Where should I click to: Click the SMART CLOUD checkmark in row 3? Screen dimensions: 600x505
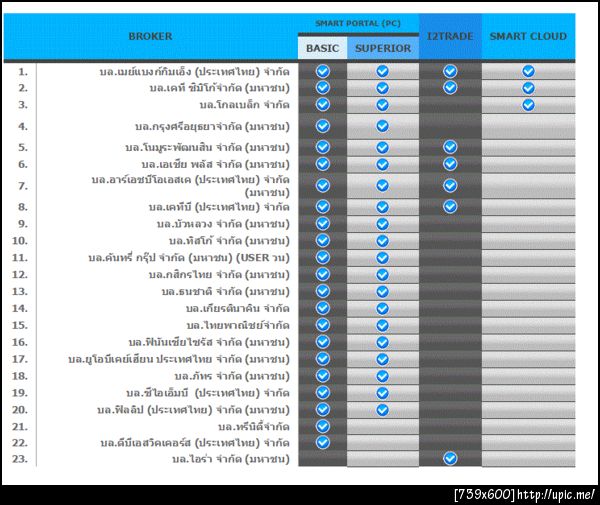click(x=528, y=105)
